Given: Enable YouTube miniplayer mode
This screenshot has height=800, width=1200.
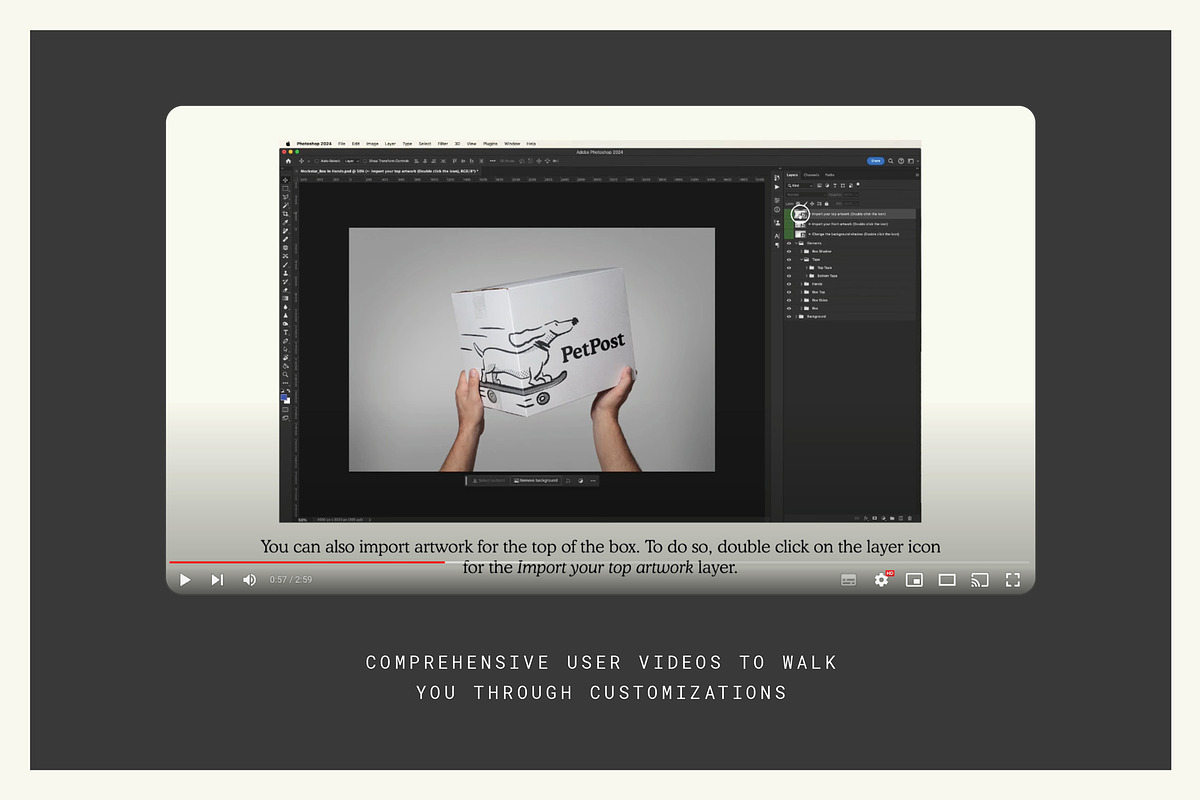Looking at the screenshot, I should [x=914, y=579].
